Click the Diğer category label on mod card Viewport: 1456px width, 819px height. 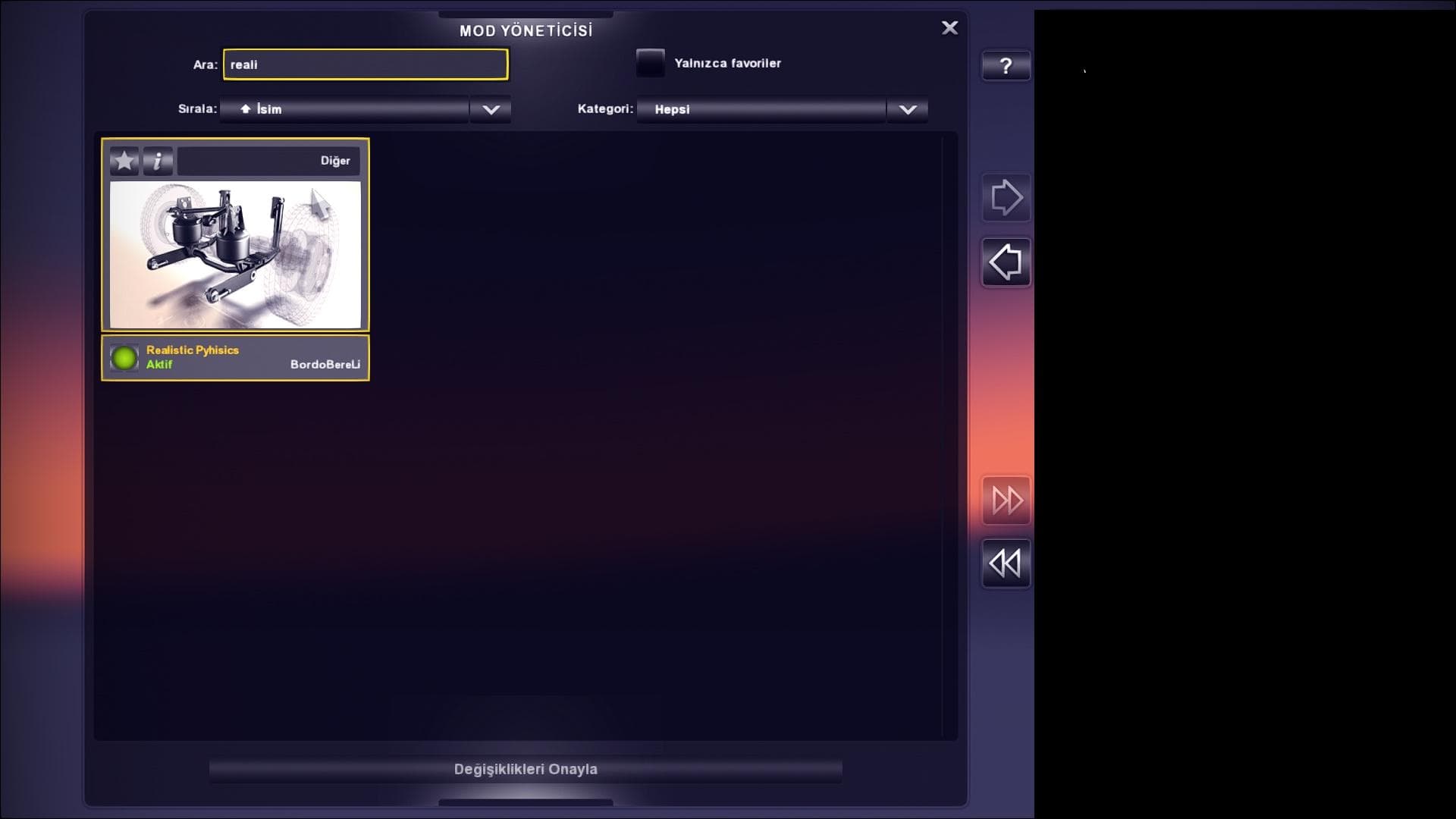pos(335,161)
